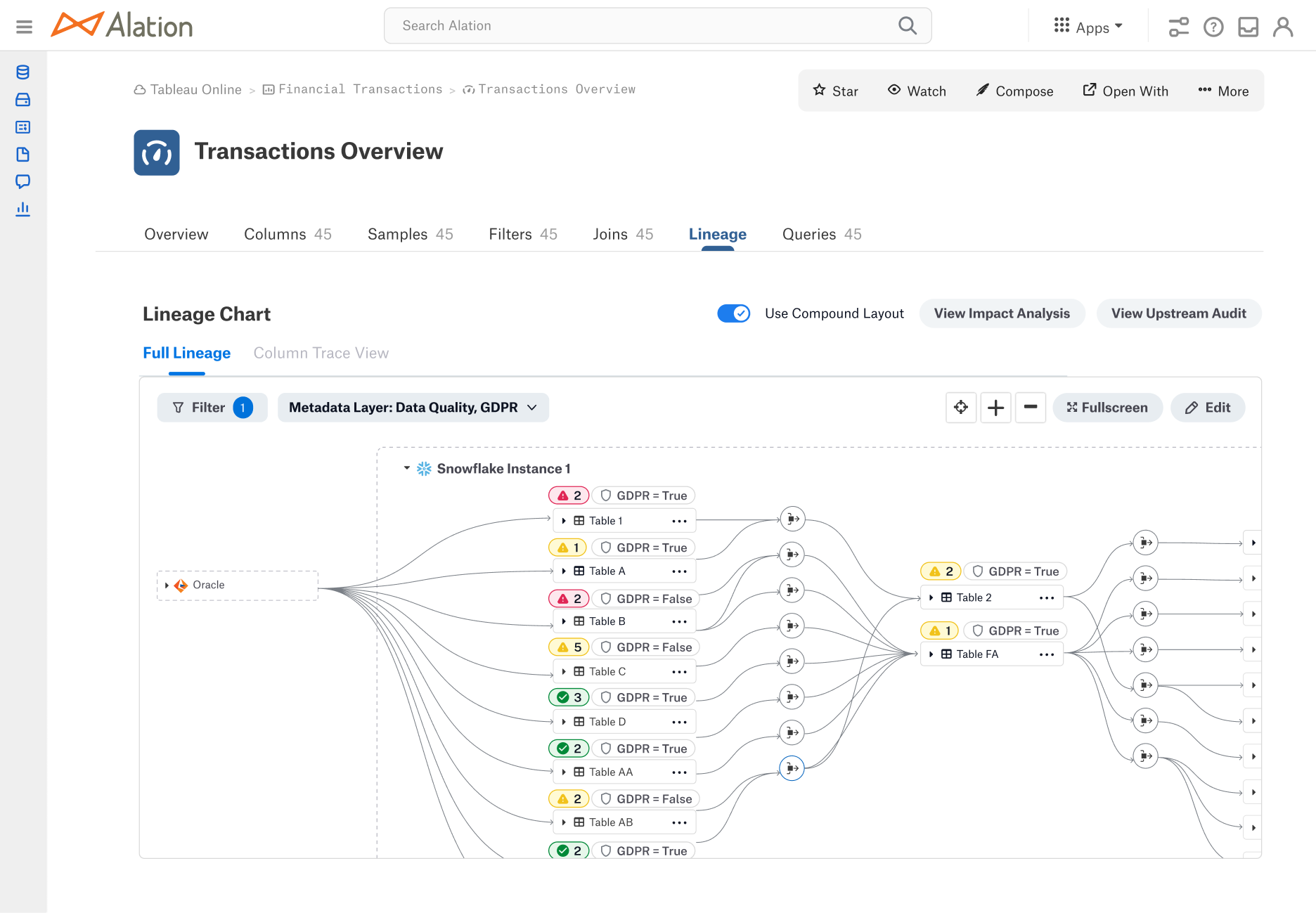Click the Transactions Overview dashboard icon
Image resolution: width=1316 pixels, height=913 pixels.
coord(157,153)
